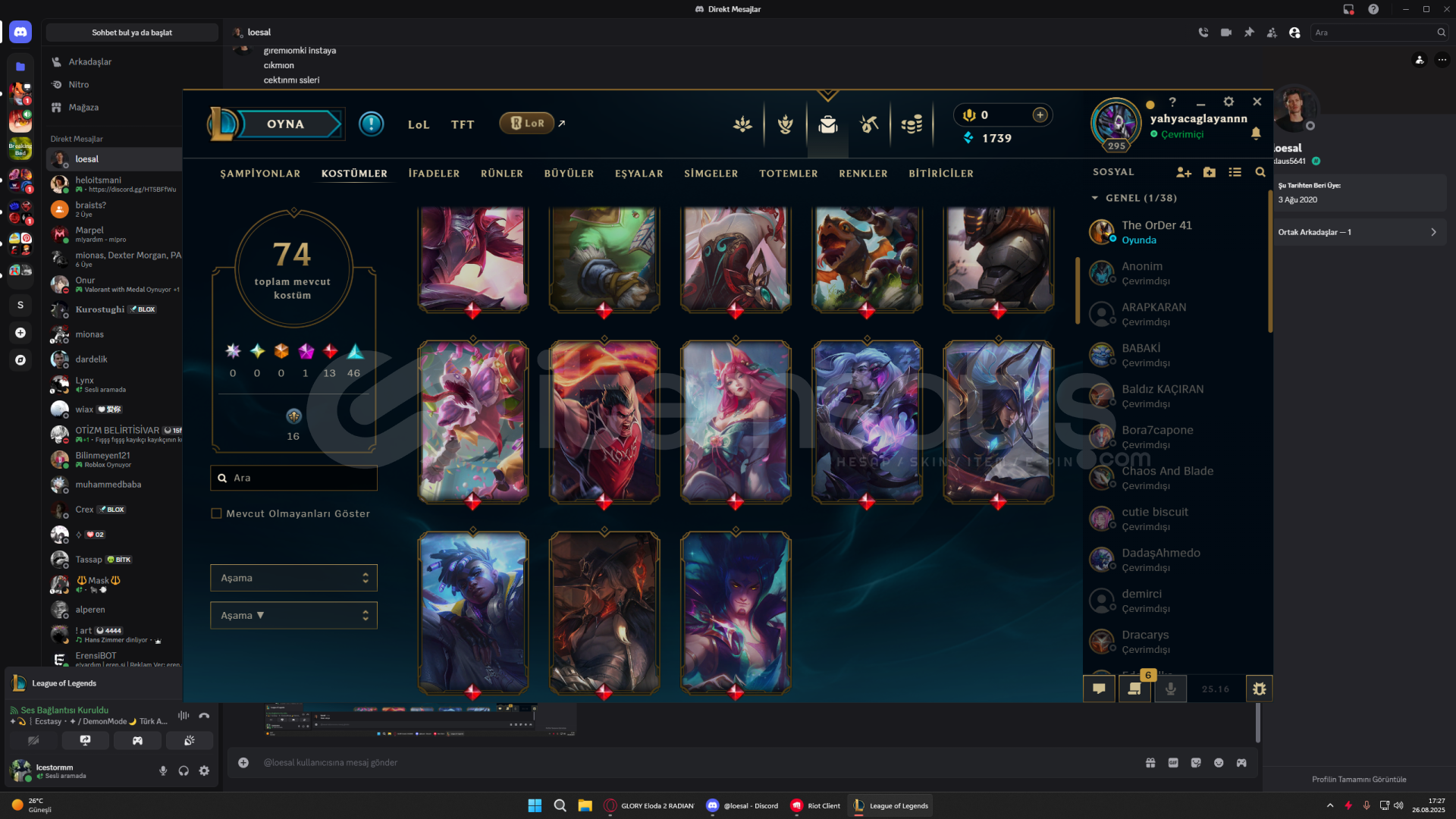This screenshot has height=819, width=1456.
Task: Open the Profile wreath icon
Action: [x=786, y=124]
